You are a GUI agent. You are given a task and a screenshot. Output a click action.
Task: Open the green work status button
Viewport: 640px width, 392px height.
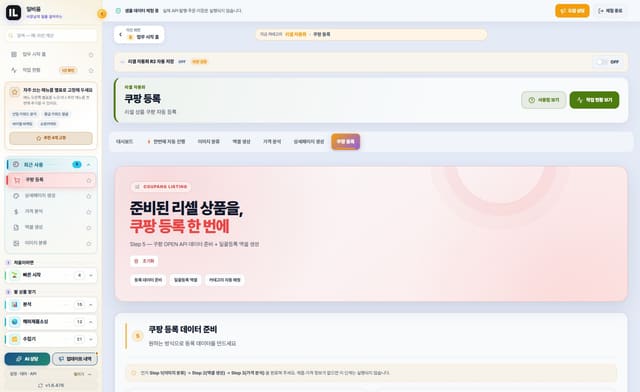tap(594, 100)
